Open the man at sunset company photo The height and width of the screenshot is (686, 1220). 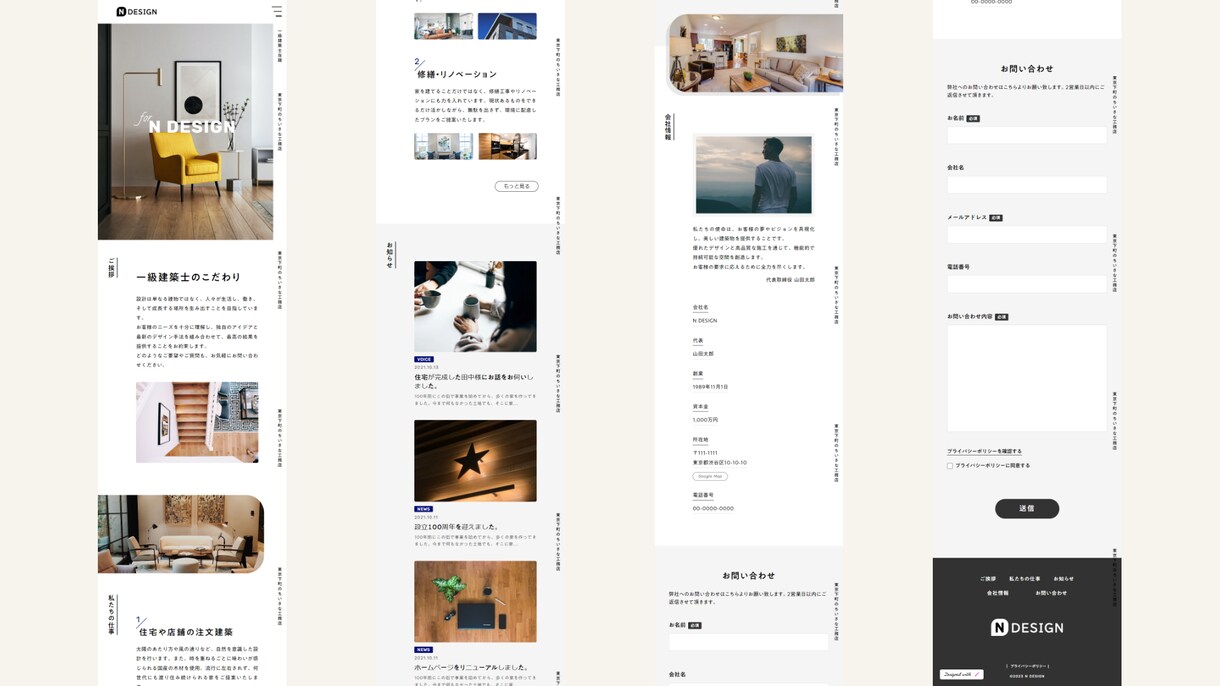pyautogui.click(x=753, y=175)
